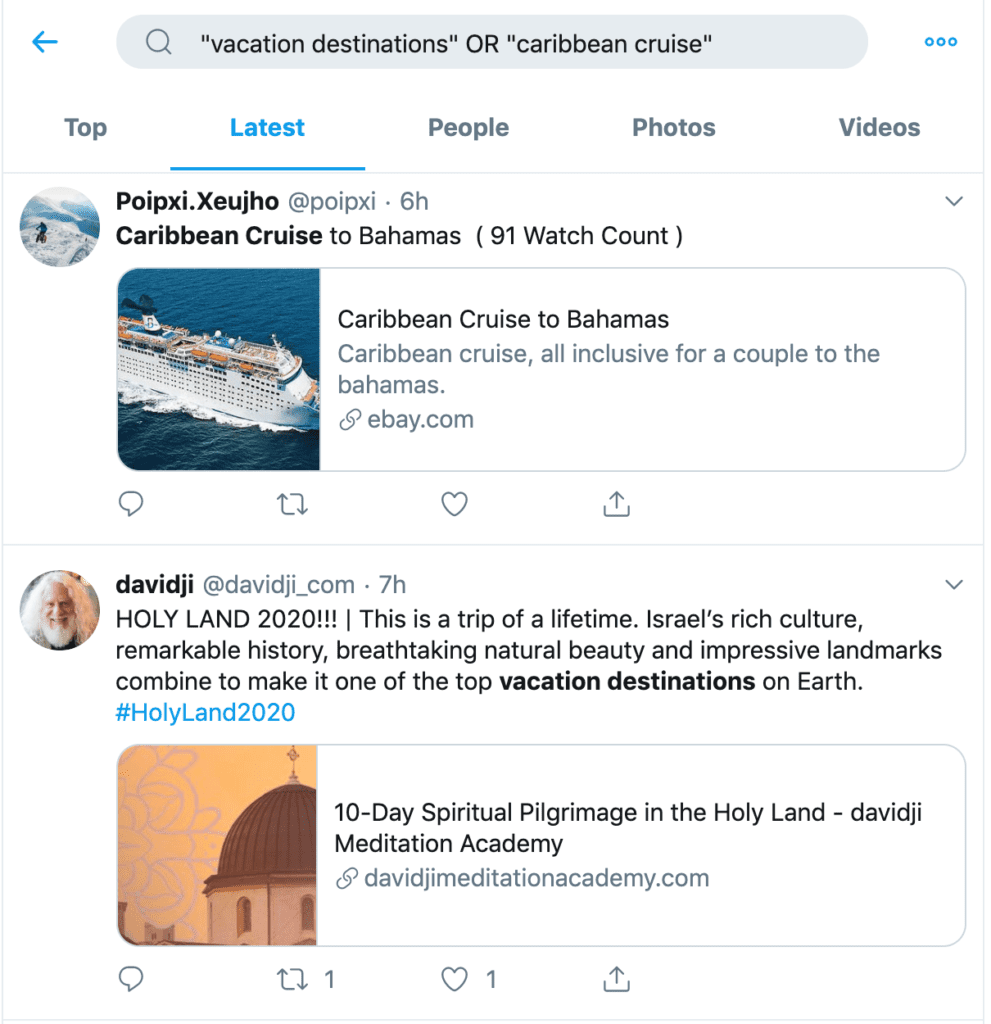The image size is (991, 1024).
Task: Like davidji's Holy Land 2020 tweet
Action: point(454,979)
